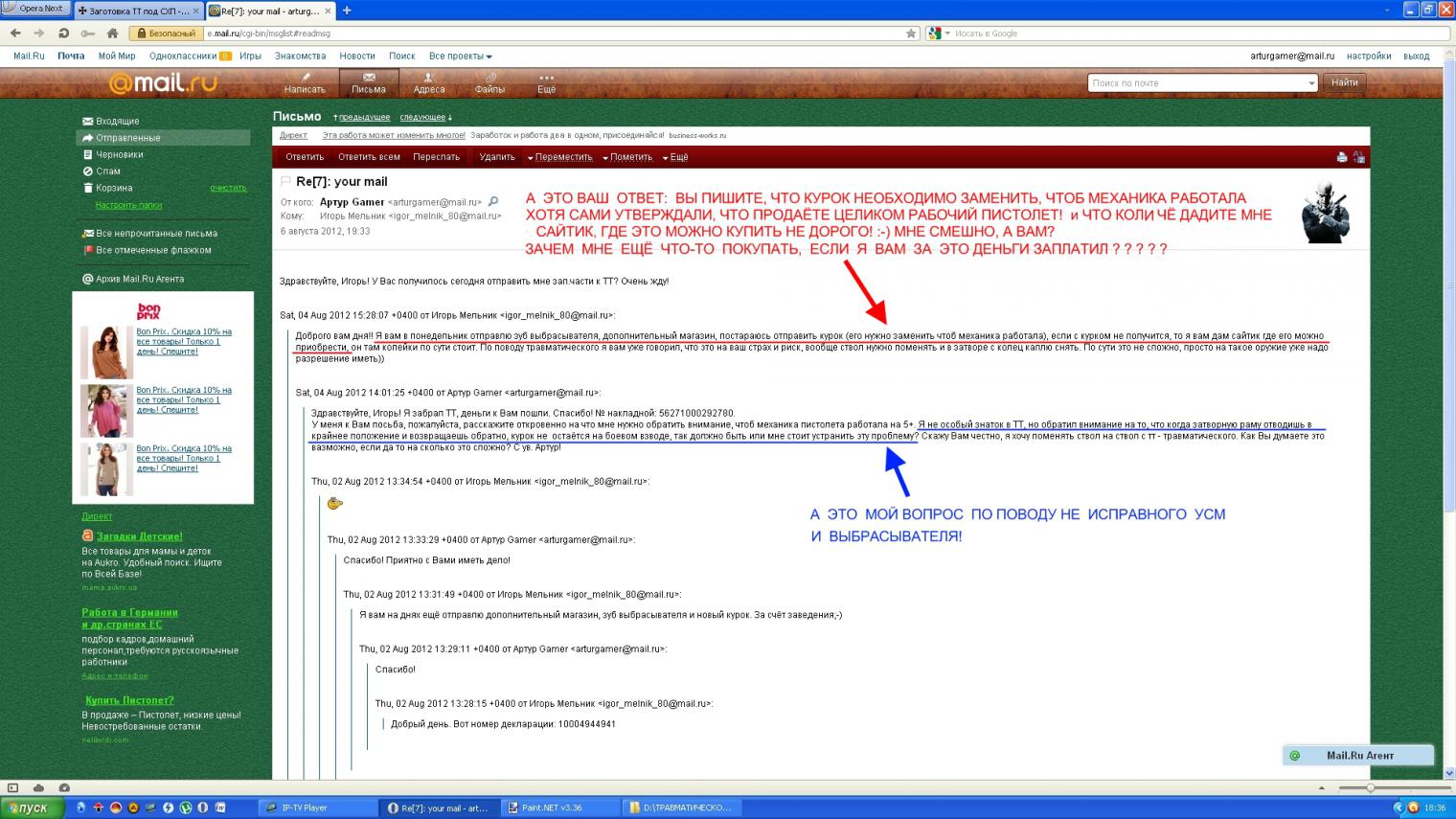Image resolution: width=1456 pixels, height=819 pixels.
Task: Click the print icon in message toolbar
Action: 1341,157
